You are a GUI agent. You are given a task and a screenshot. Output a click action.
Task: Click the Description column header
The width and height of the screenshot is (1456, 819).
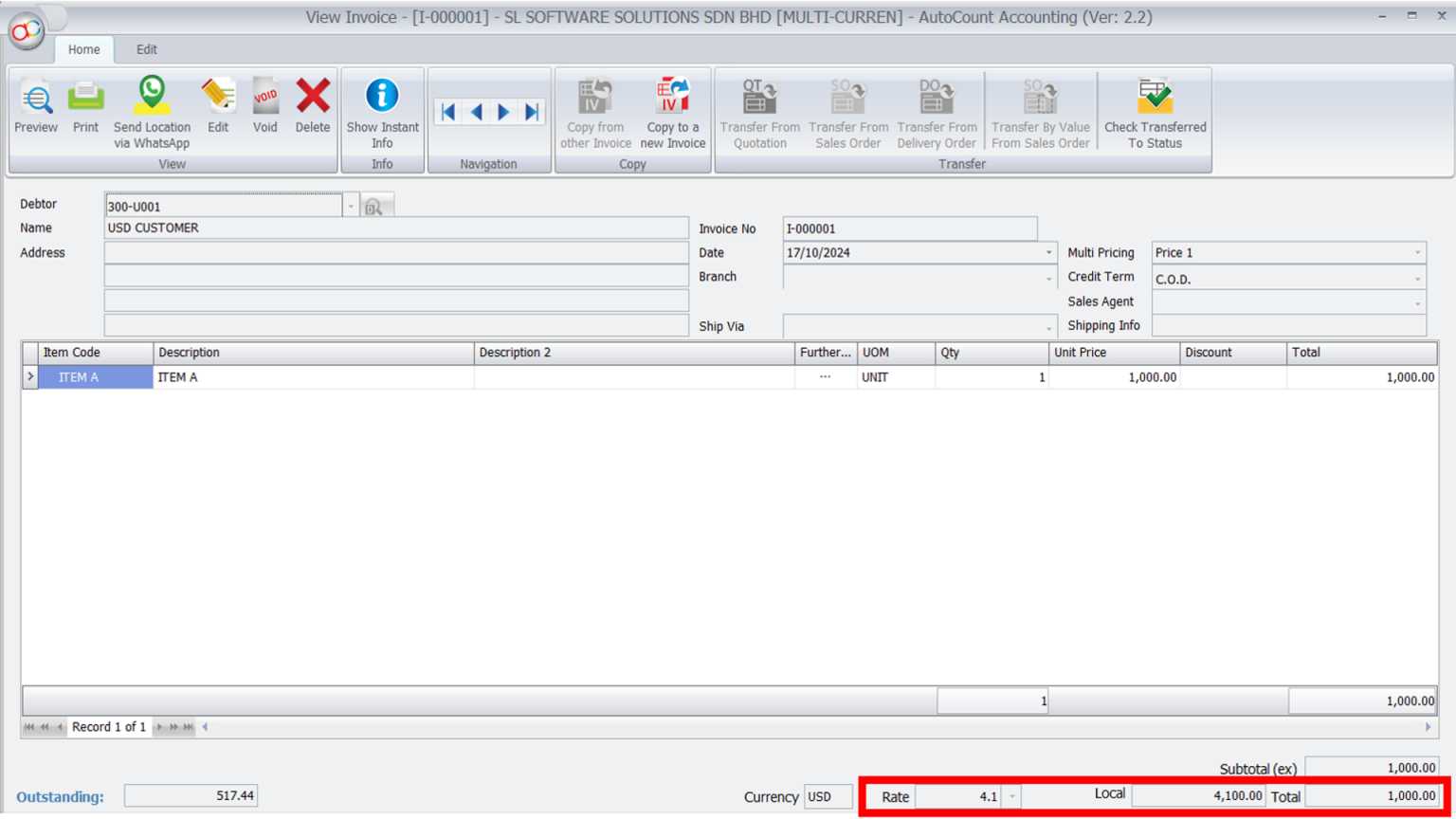313,353
